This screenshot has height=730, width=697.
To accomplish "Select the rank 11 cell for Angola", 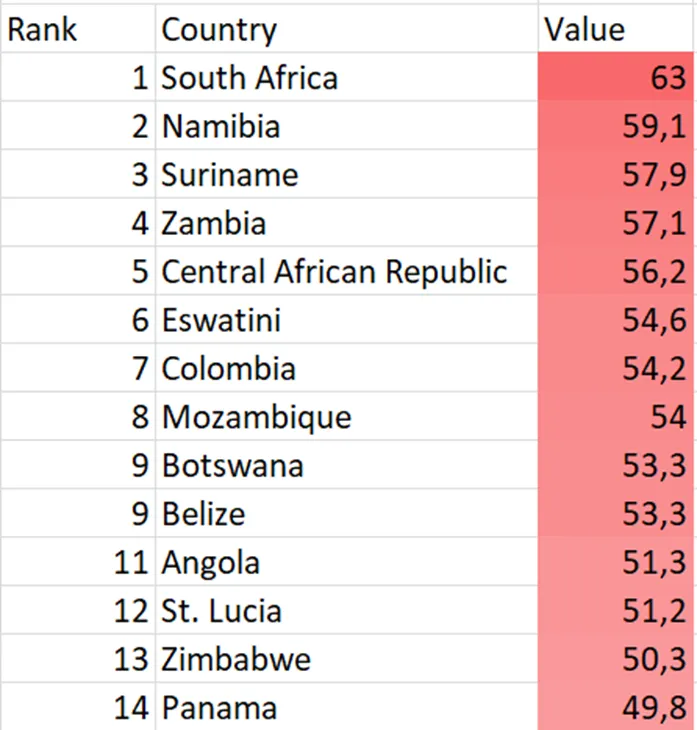I will pos(78,561).
